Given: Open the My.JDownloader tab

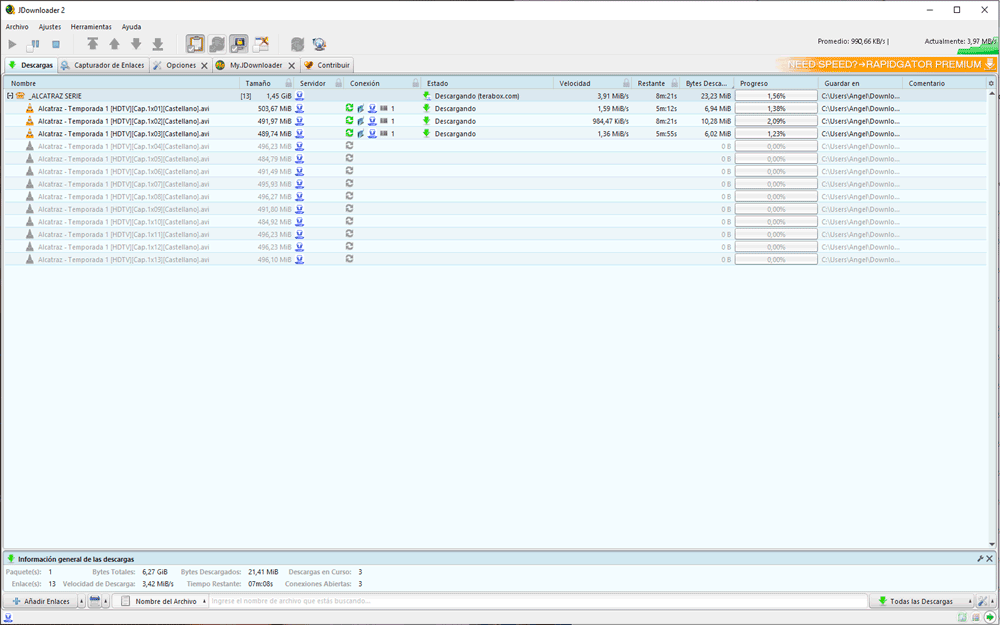Looking at the screenshot, I should point(256,65).
